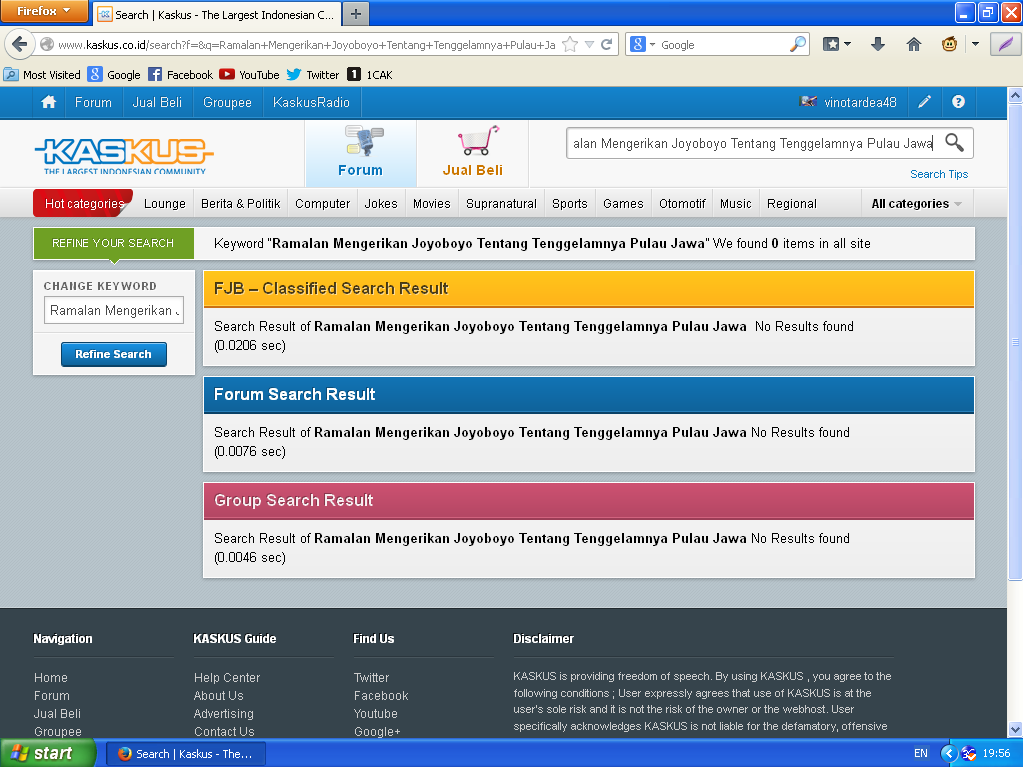Select the Sports category

[570, 203]
